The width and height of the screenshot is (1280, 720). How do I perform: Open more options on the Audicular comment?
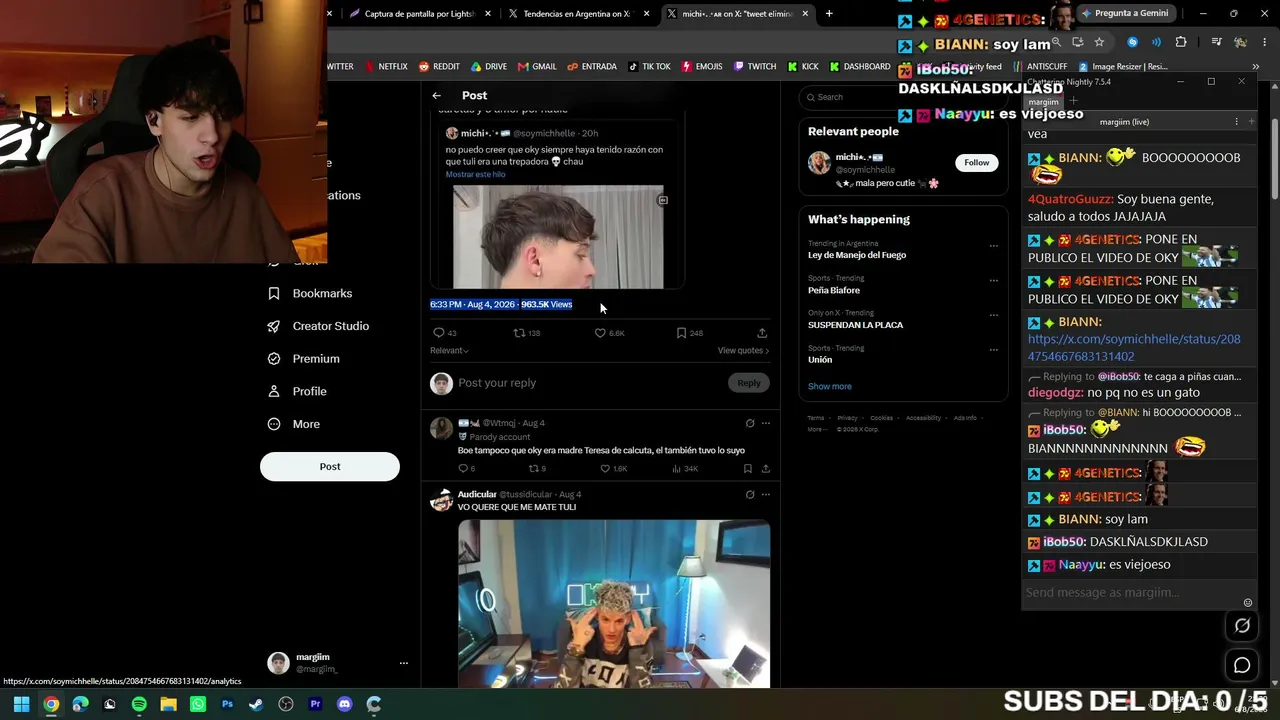click(766, 494)
